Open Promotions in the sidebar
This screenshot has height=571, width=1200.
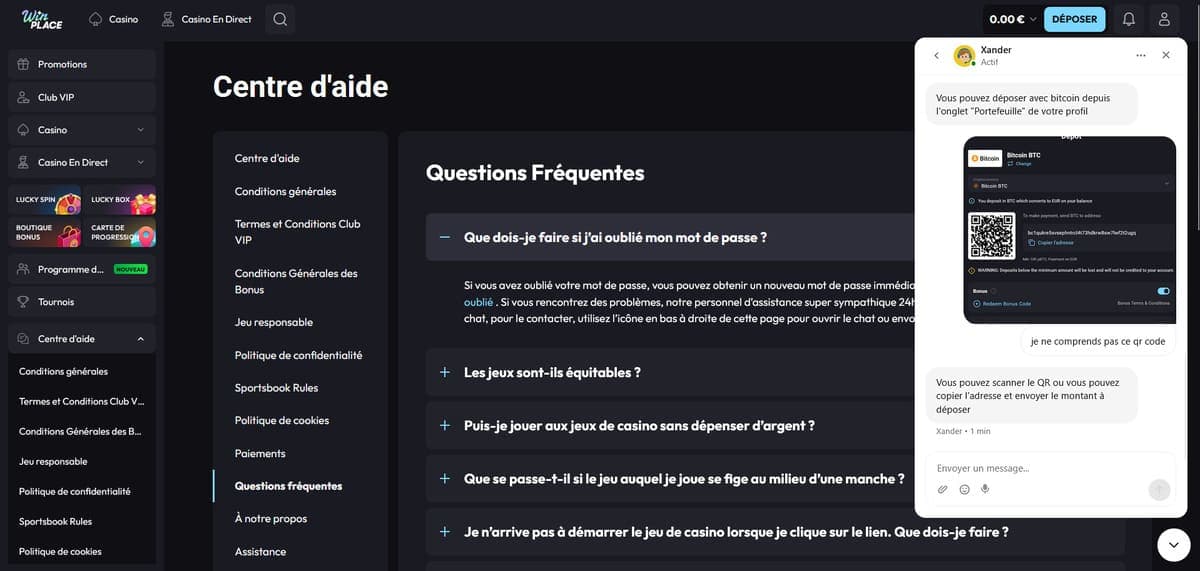point(82,64)
